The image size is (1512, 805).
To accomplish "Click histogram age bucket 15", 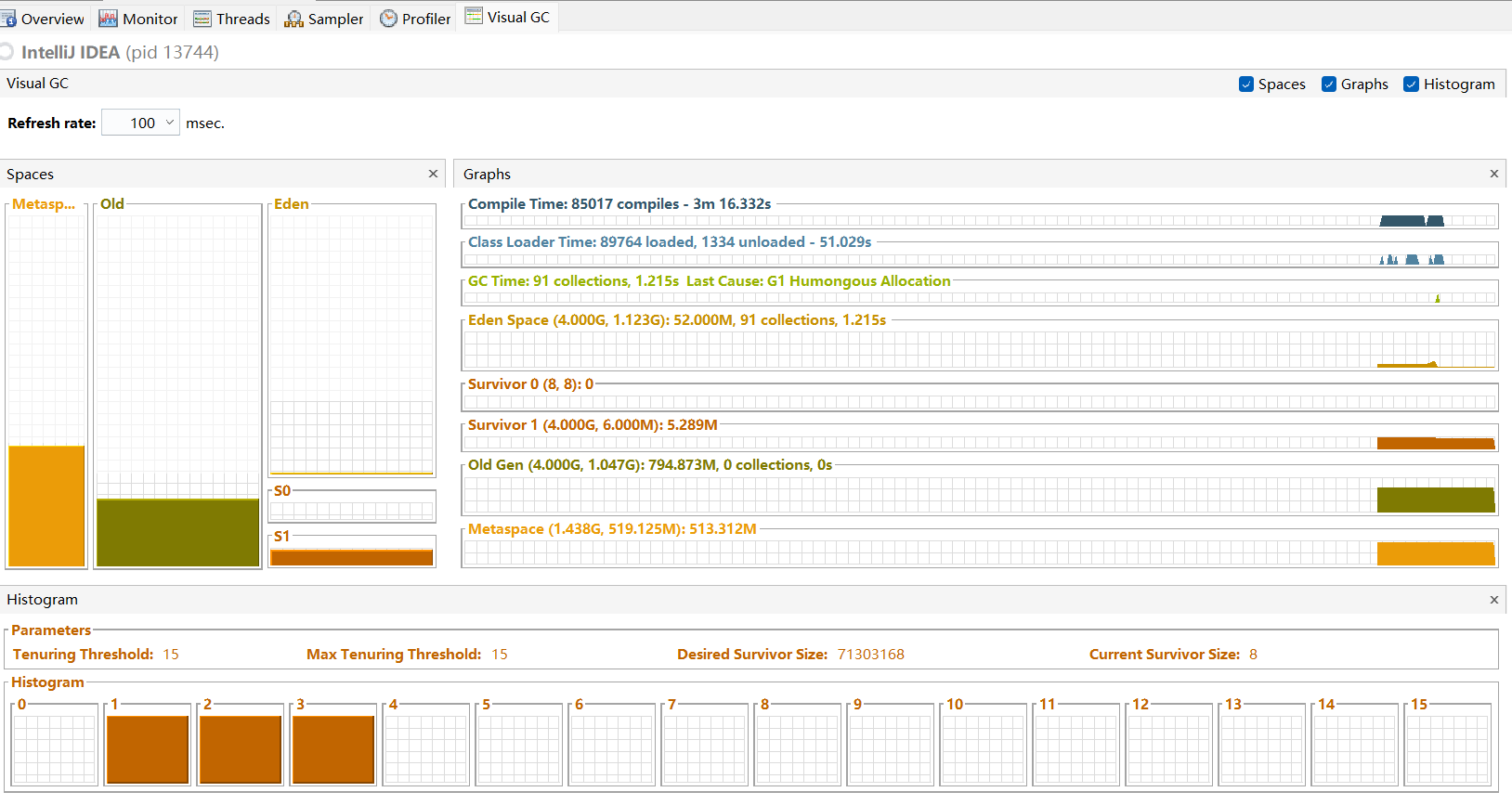I will 1448,748.
